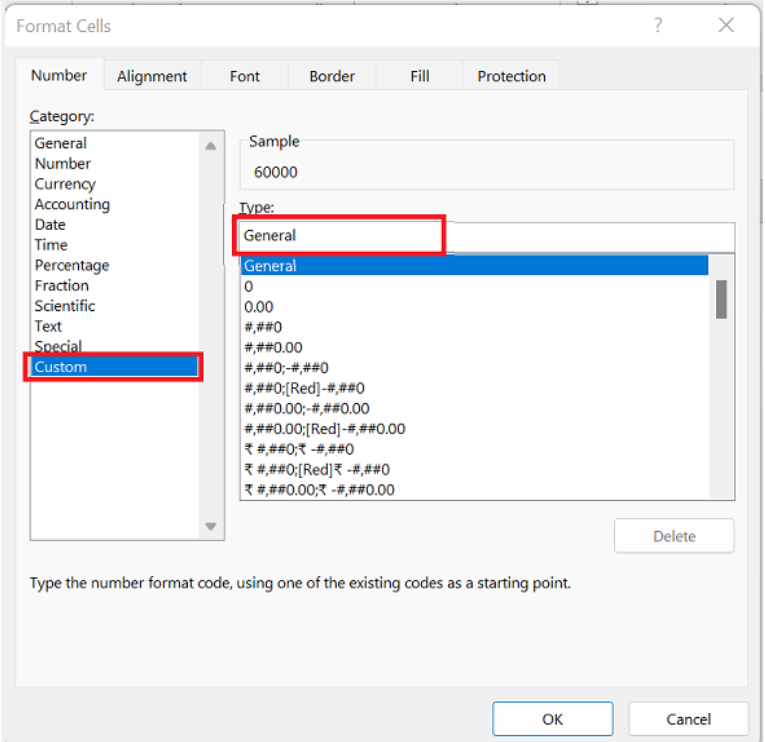Go to the Border tab
The width and height of the screenshot is (765, 742).
[332, 76]
